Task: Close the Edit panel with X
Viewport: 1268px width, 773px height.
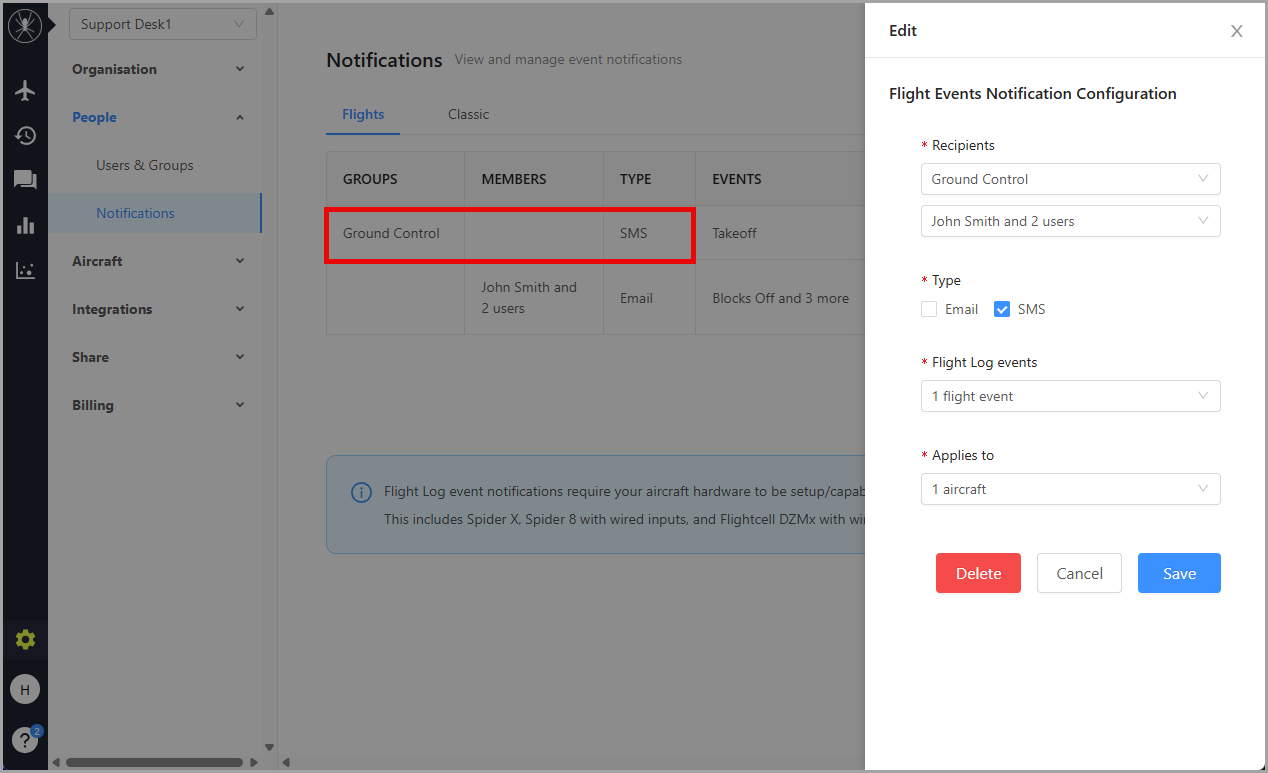Action: pyautogui.click(x=1236, y=31)
